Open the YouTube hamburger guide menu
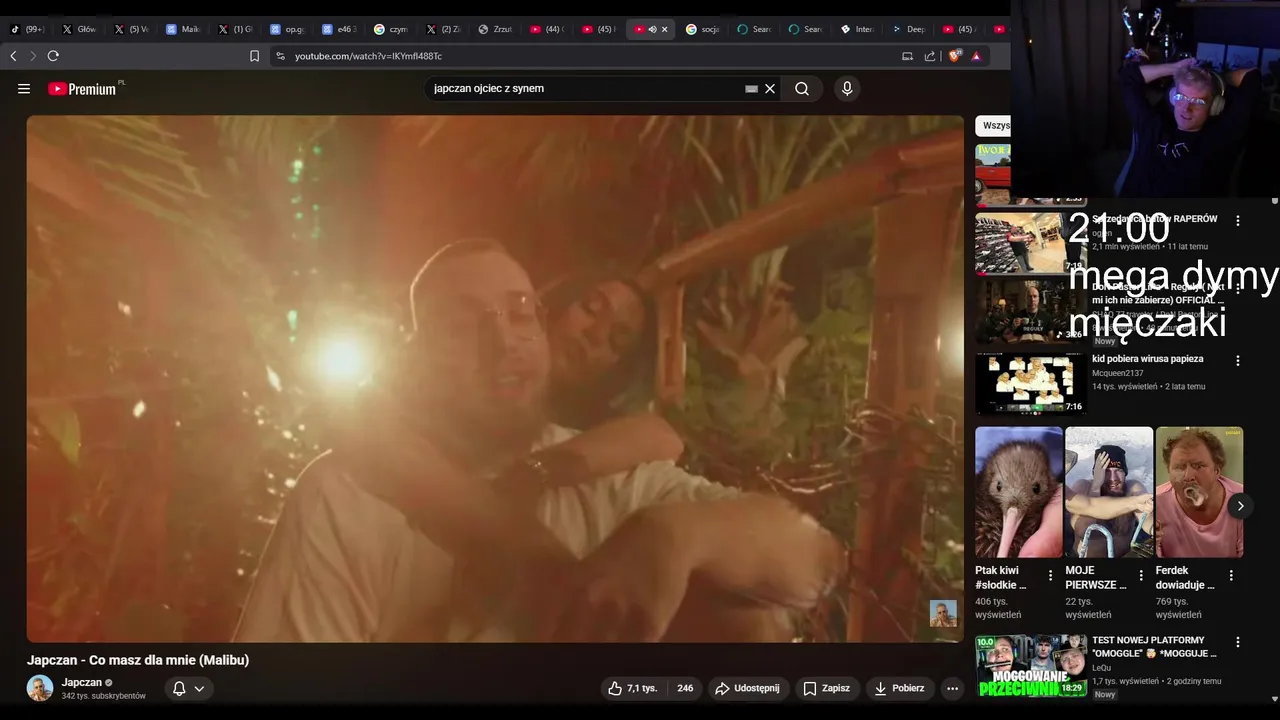The width and height of the screenshot is (1280, 720). tap(24, 89)
